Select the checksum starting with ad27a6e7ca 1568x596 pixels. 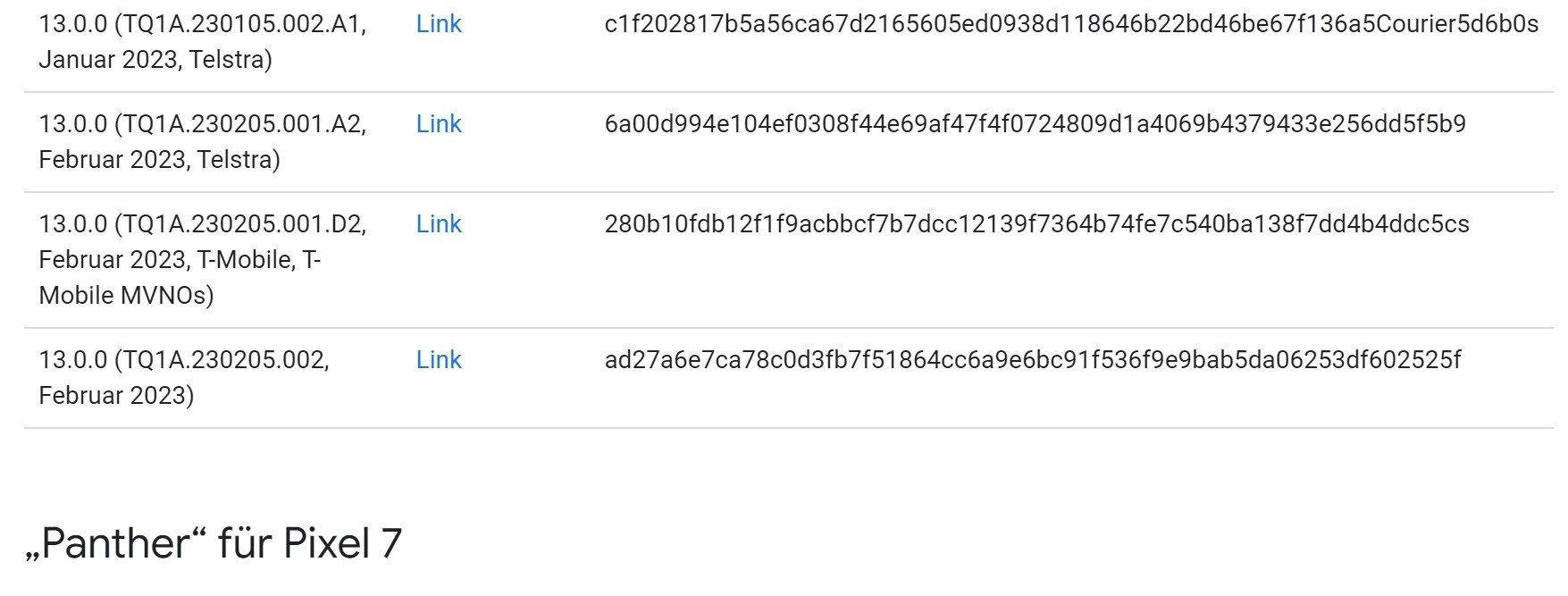(1032, 360)
